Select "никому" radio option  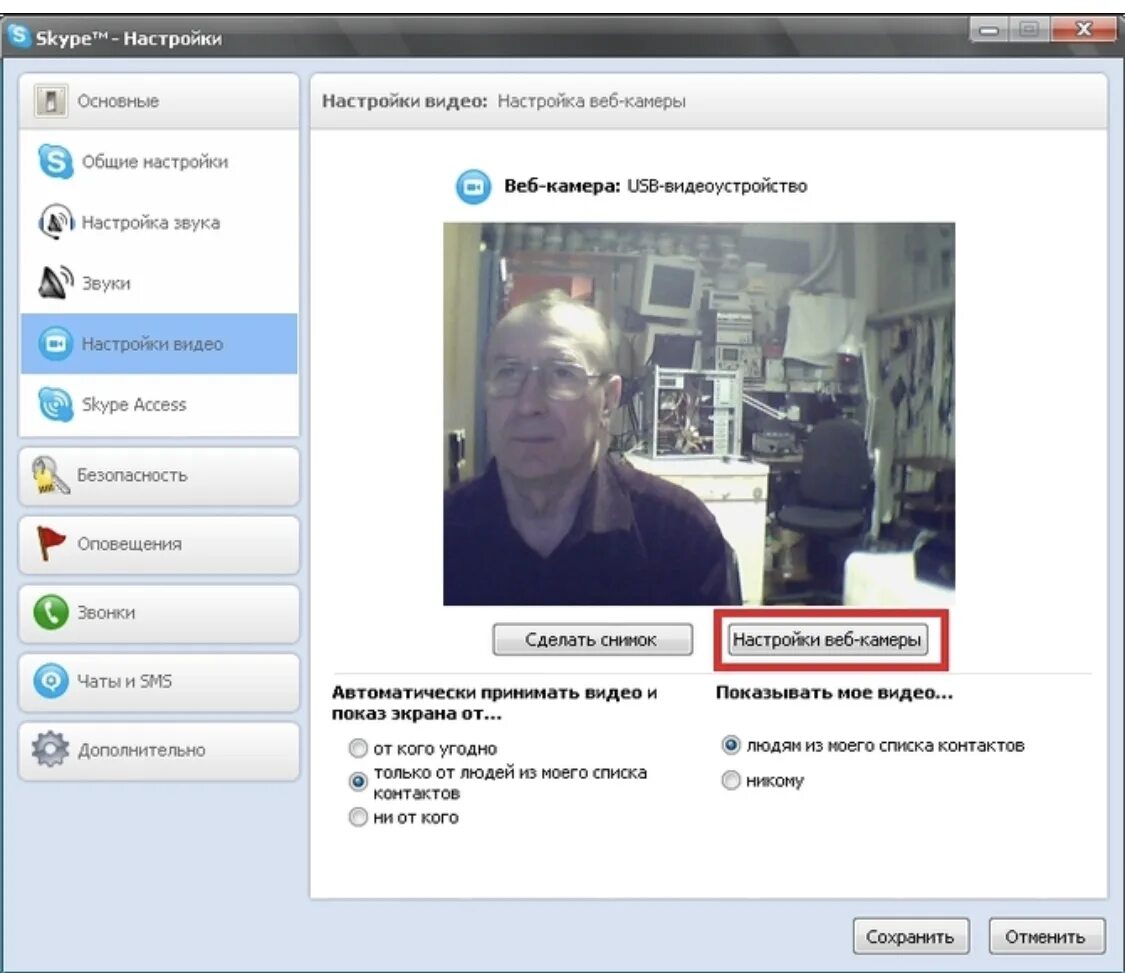tap(730, 780)
